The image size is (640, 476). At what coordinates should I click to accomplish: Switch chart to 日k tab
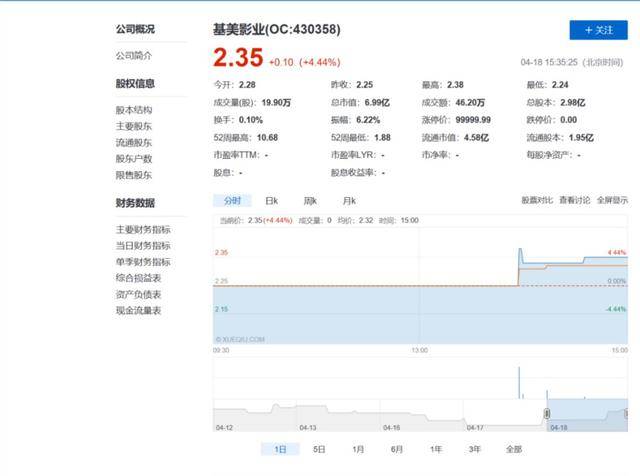271,200
